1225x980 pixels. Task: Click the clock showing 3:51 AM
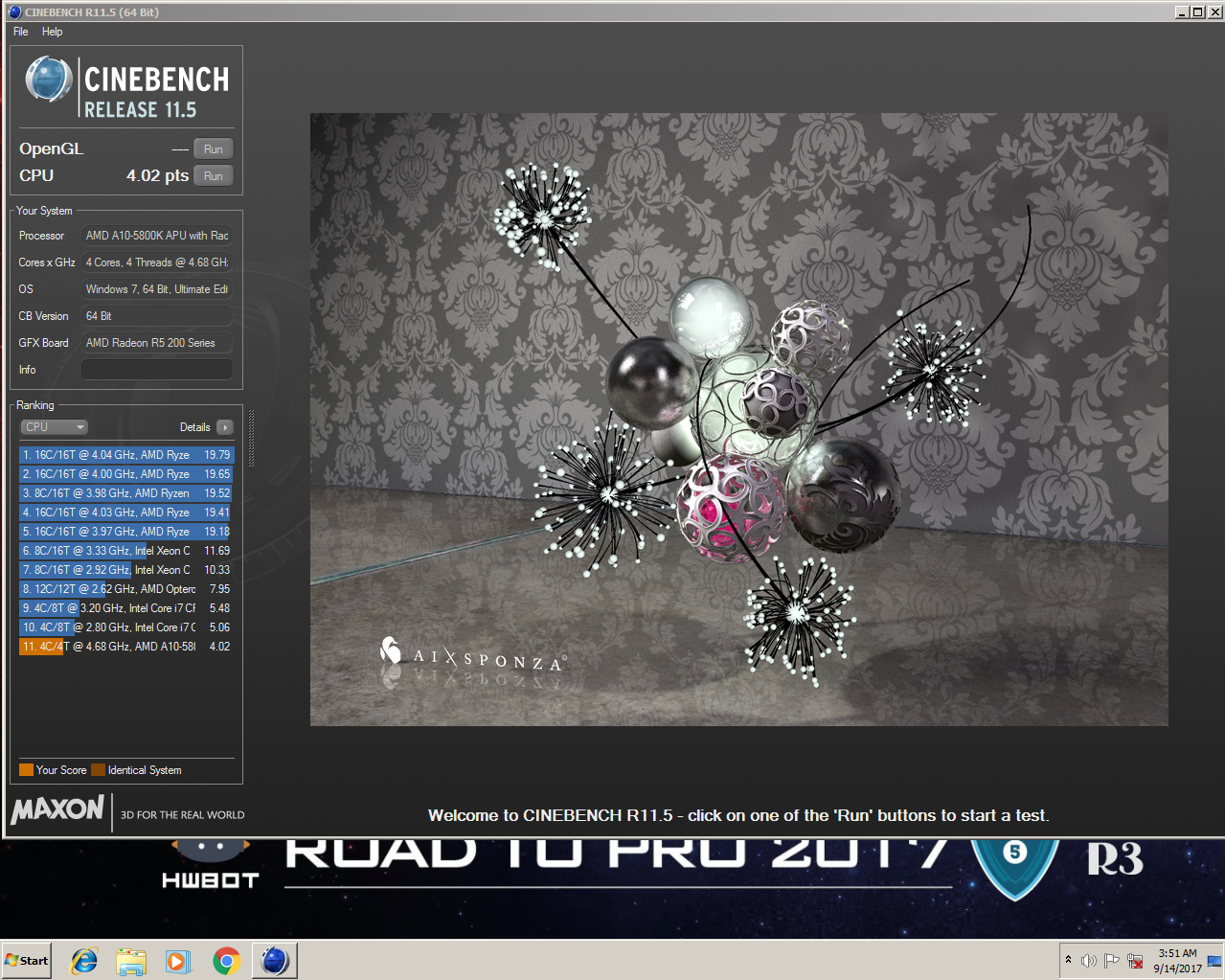click(x=1177, y=961)
